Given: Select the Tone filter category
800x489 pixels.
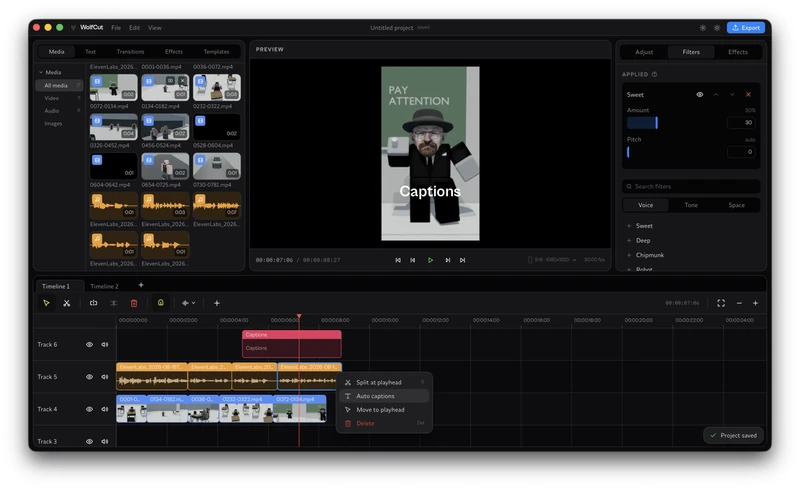Looking at the screenshot, I should click(x=691, y=205).
